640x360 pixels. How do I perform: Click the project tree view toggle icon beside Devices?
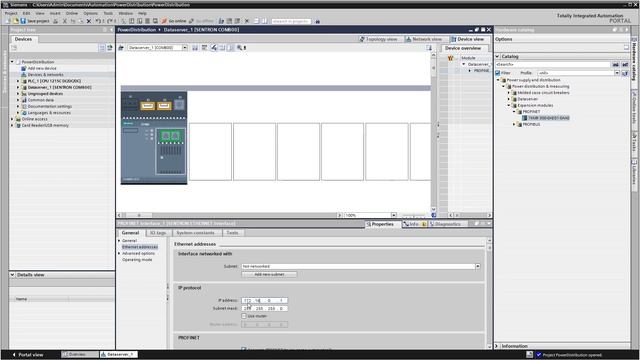[x=102, y=48]
